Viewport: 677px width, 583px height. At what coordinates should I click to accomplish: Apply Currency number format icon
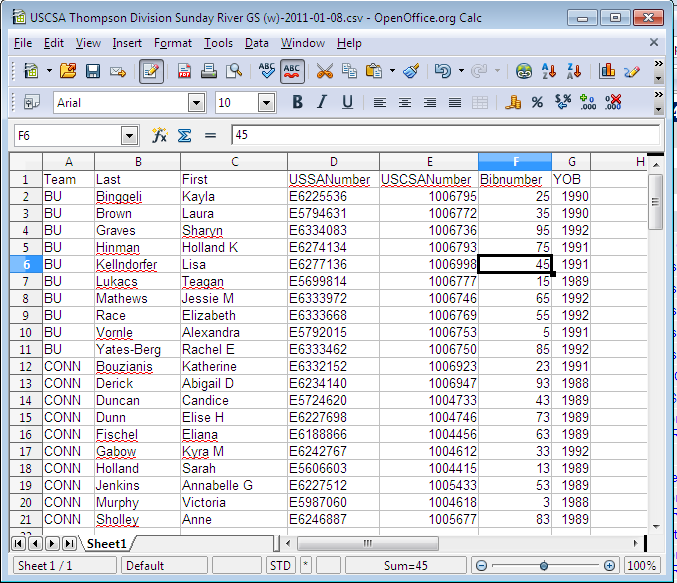point(512,102)
